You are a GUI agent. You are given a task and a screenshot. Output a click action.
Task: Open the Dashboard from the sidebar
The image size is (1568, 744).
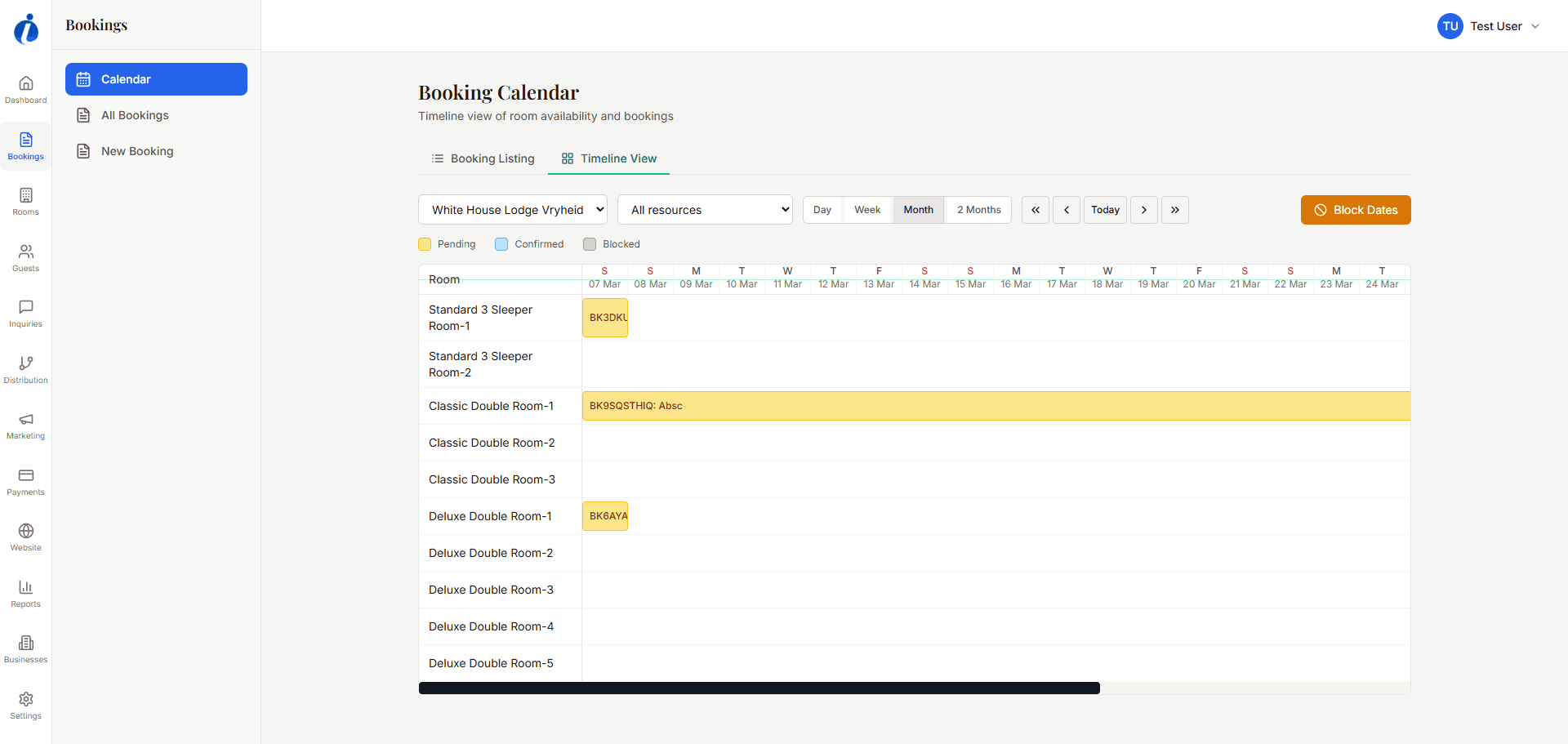click(25, 88)
